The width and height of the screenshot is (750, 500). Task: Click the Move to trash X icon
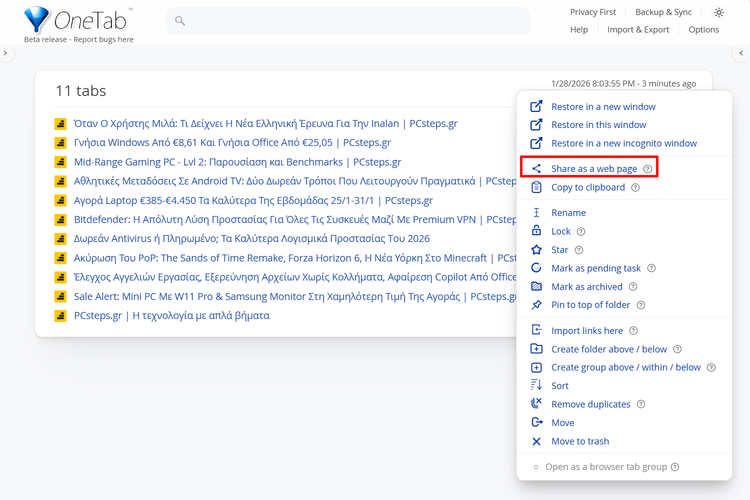(536, 441)
